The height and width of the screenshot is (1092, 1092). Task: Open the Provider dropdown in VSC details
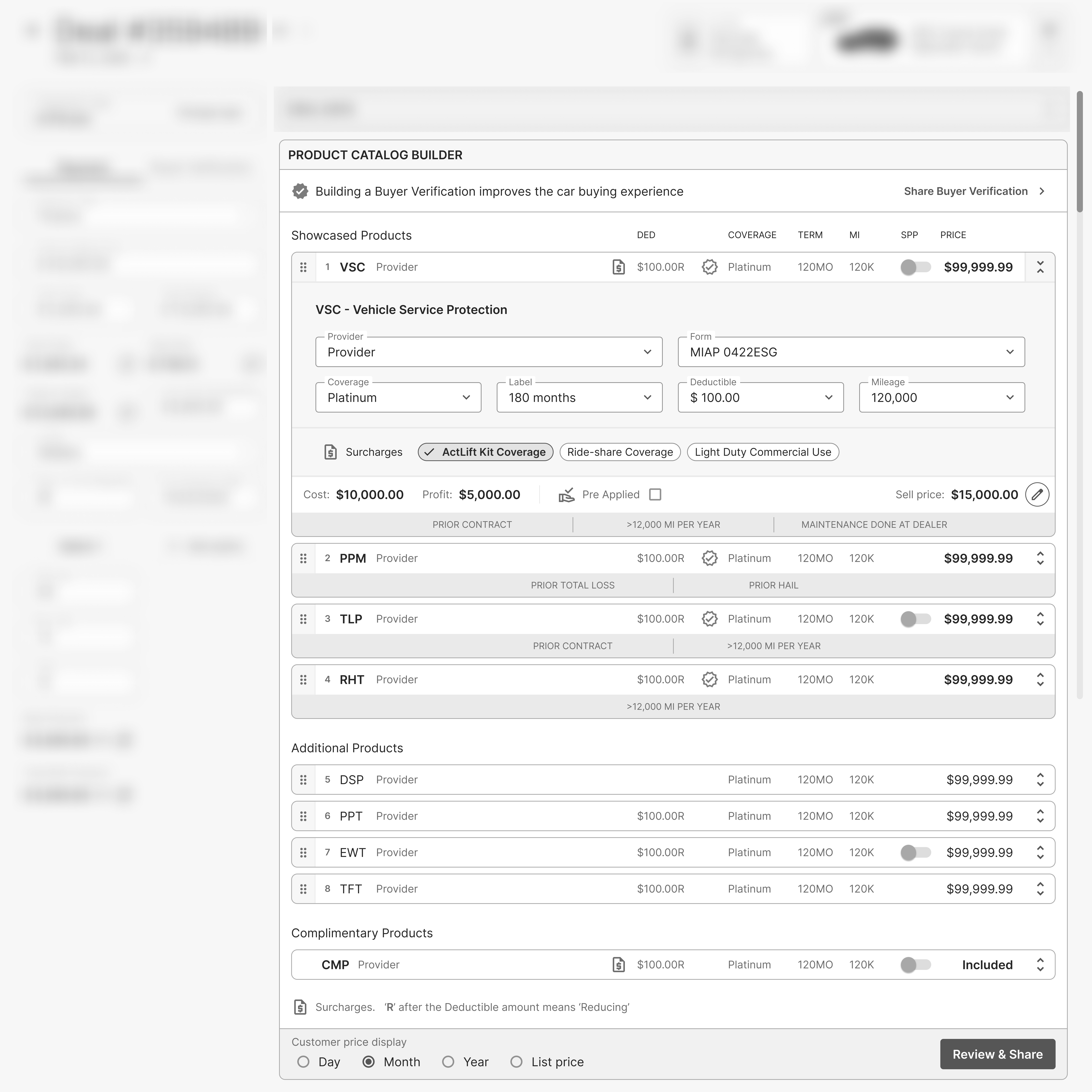pyautogui.click(x=489, y=352)
